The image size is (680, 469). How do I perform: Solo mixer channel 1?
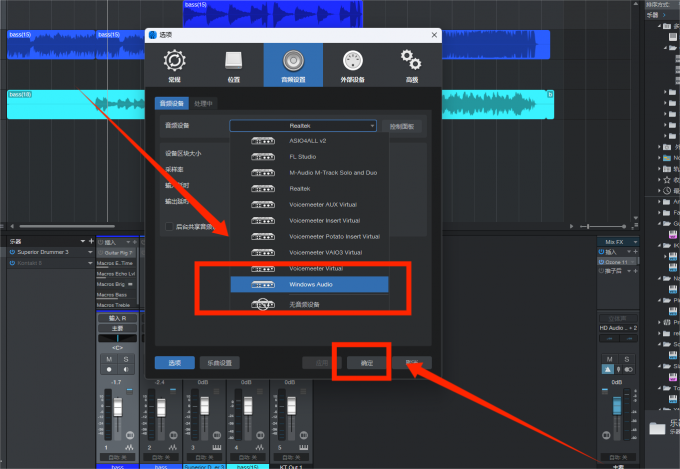(126, 359)
